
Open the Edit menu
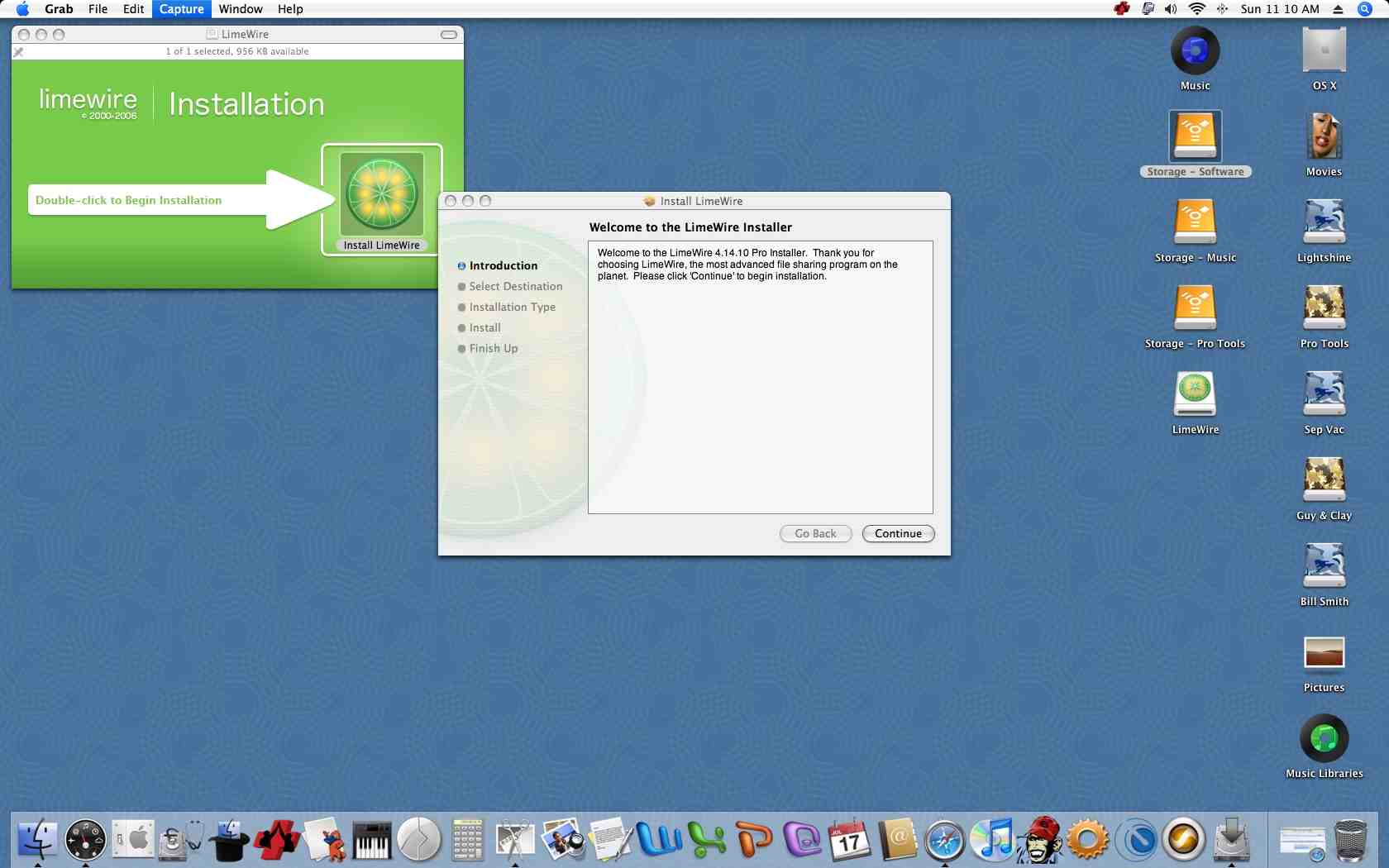point(134,9)
